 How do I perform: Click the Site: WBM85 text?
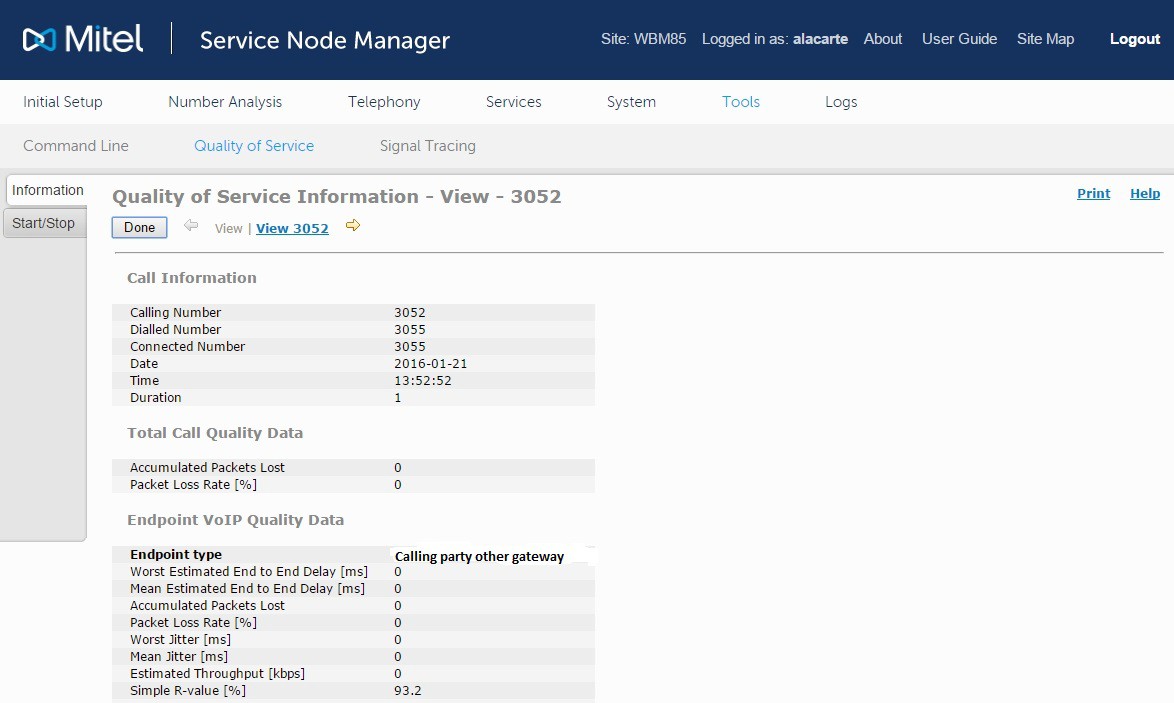pos(643,39)
